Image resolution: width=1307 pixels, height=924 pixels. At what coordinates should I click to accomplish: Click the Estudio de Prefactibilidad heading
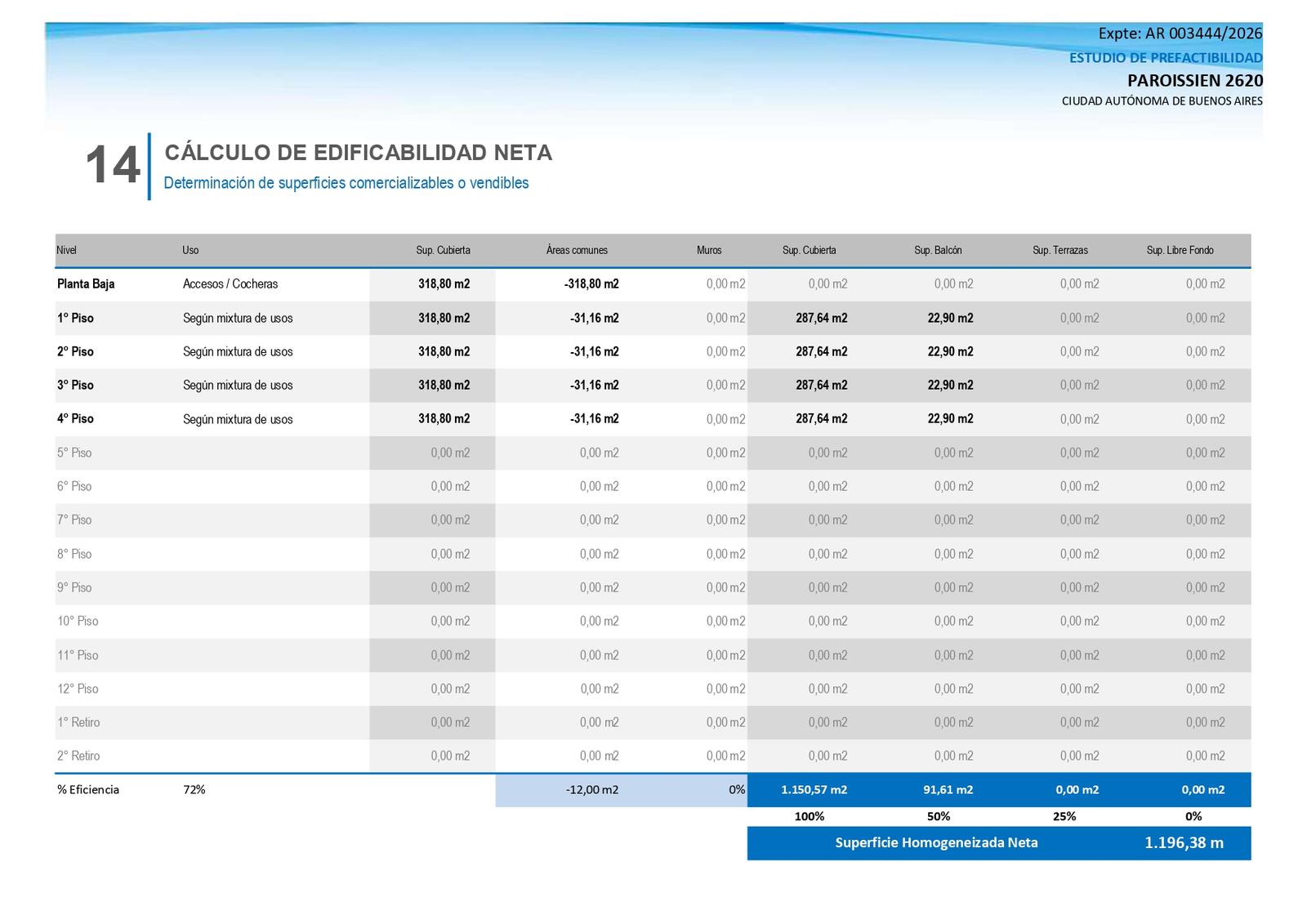[x=1166, y=58]
